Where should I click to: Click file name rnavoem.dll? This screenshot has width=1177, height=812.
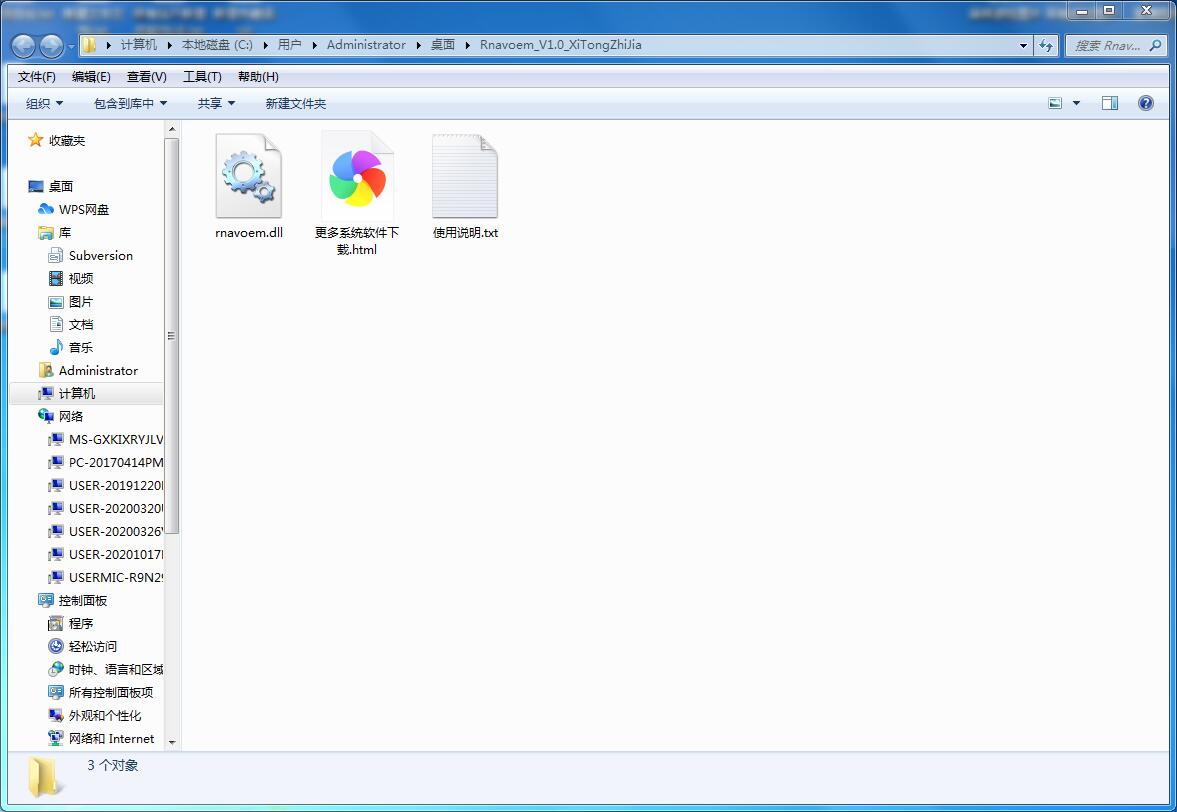click(248, 233)
